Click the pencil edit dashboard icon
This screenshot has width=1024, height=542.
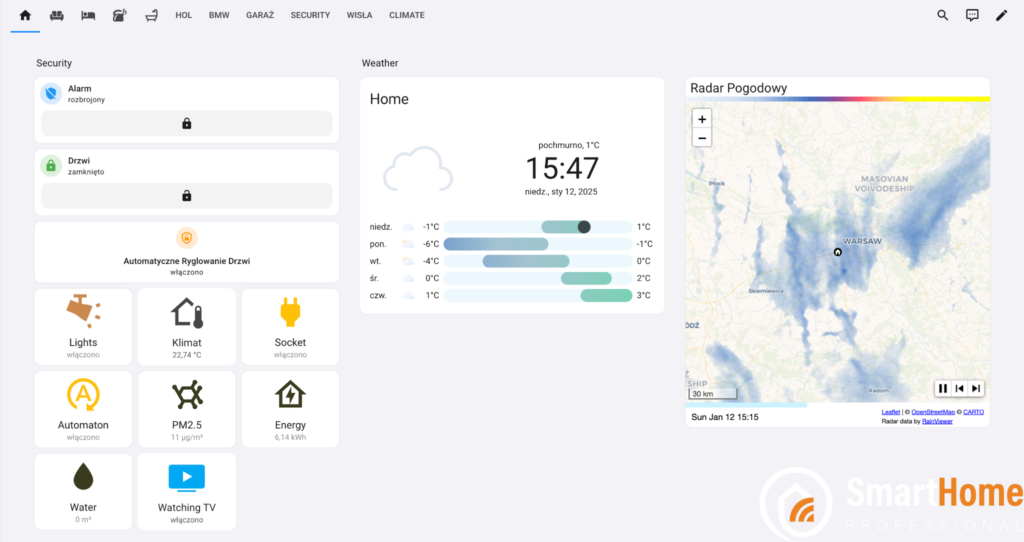(1001, 15)
